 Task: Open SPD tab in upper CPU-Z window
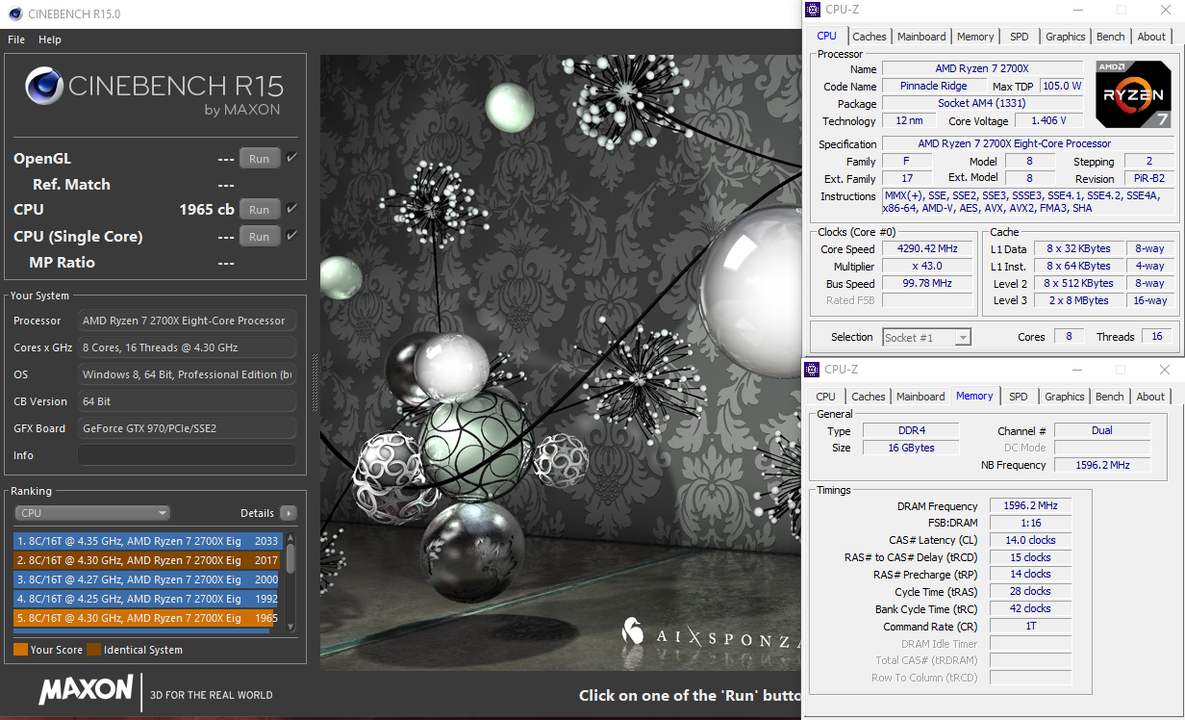(x=1019, y=36)
